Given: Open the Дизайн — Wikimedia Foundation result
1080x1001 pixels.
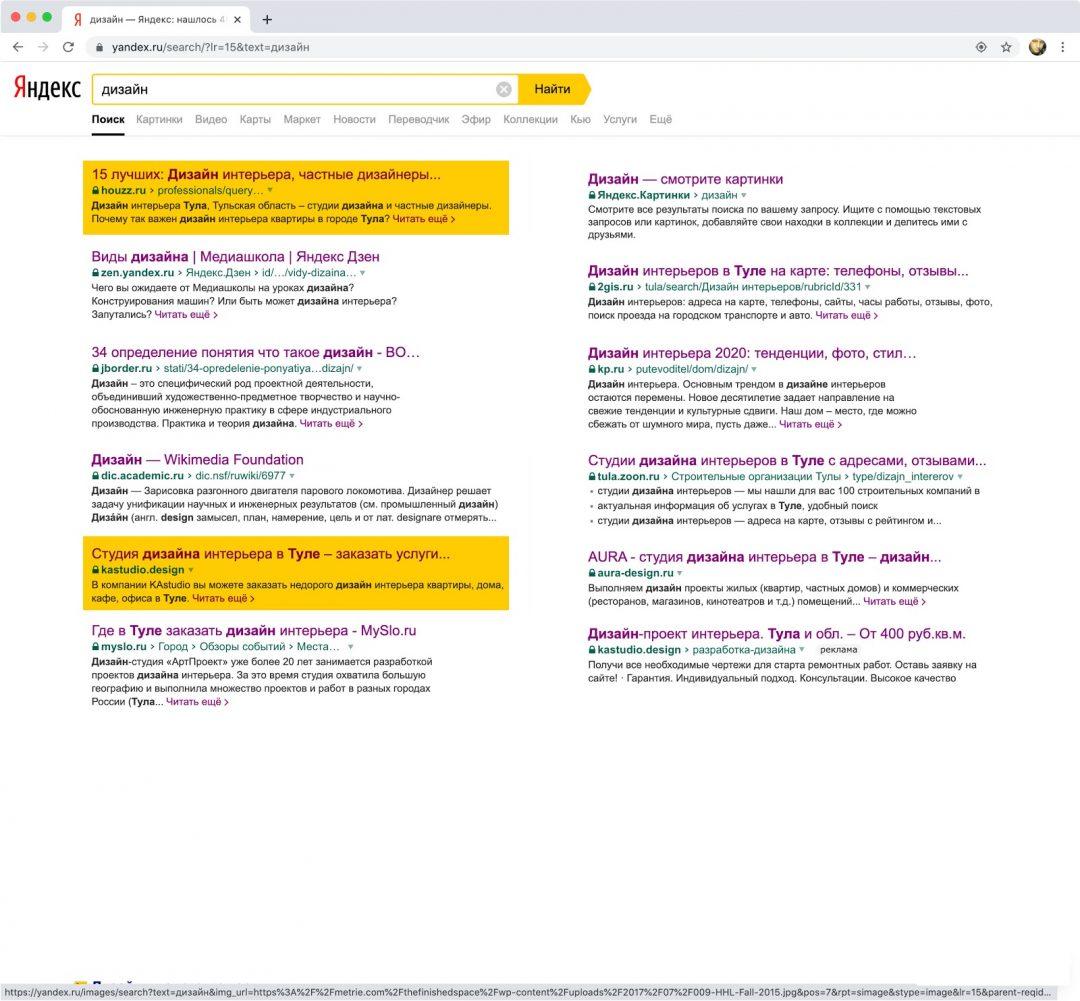Looking at the screenshot, I should [197, 460].
